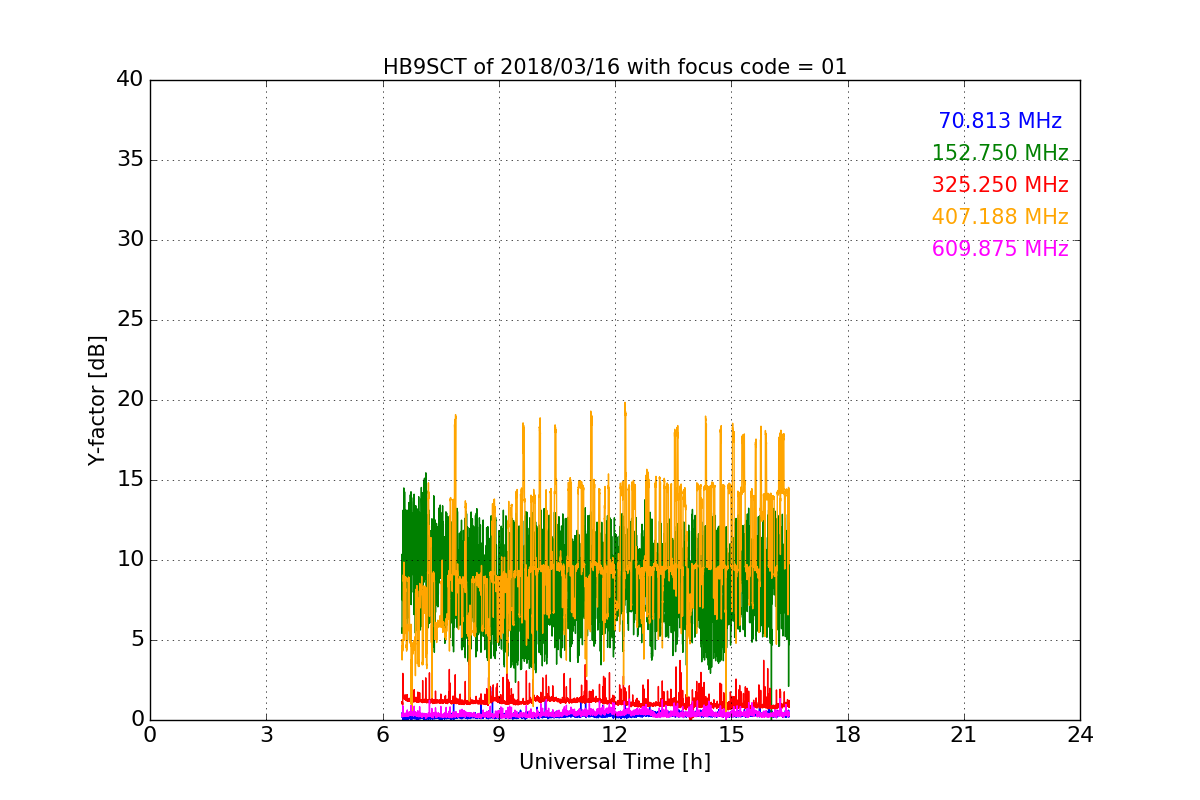This screenshot has height=800, width=1200.
Task: Click the x-axis tick label 18
Action: [848, 735]
